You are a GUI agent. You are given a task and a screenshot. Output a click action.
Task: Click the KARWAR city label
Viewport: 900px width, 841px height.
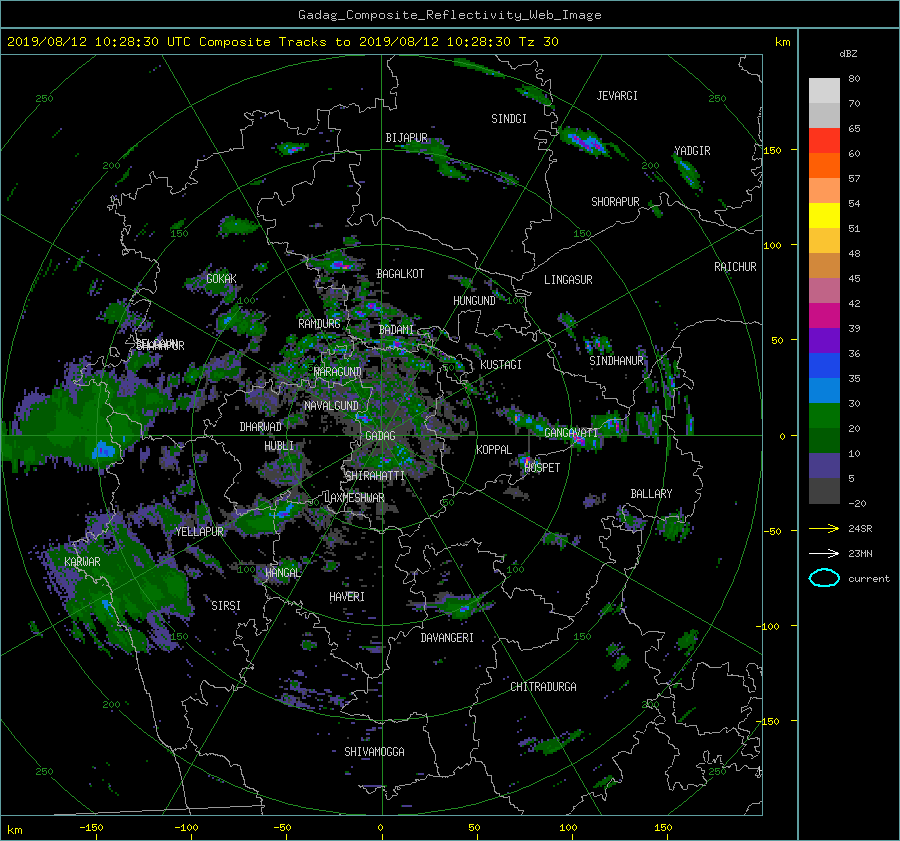point(83,562)
